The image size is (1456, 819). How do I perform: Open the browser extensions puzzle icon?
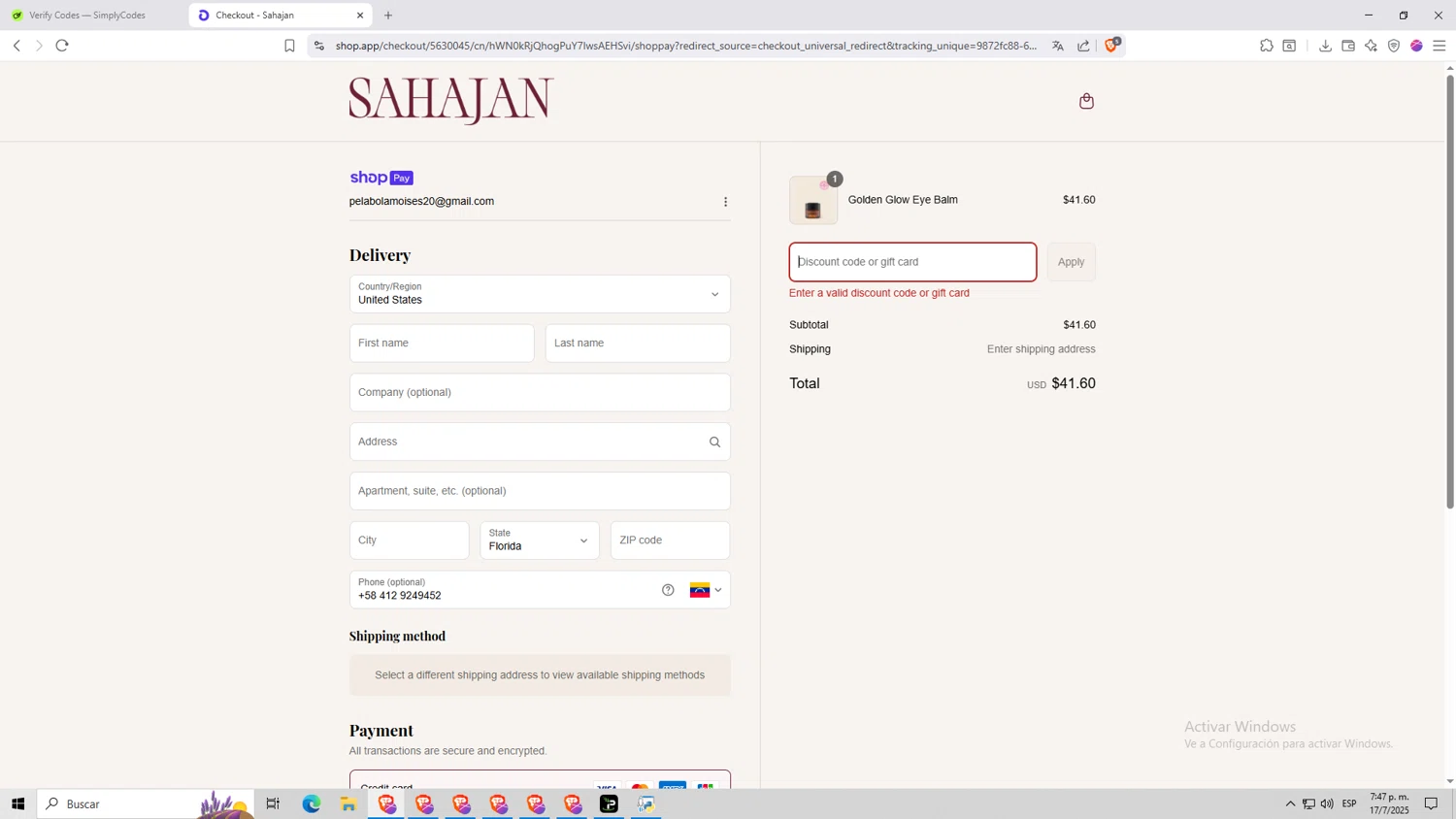1267,46
